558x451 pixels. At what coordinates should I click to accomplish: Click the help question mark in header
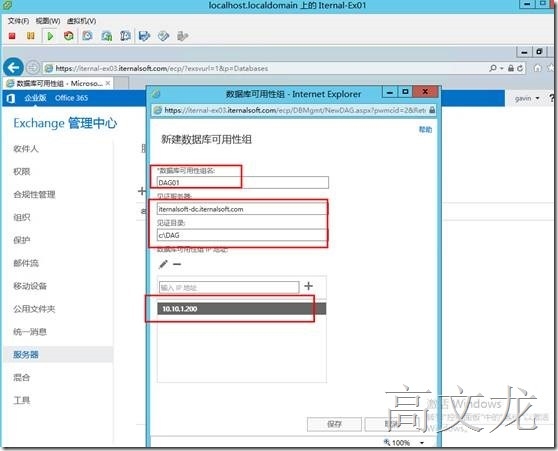click(552, 98)
